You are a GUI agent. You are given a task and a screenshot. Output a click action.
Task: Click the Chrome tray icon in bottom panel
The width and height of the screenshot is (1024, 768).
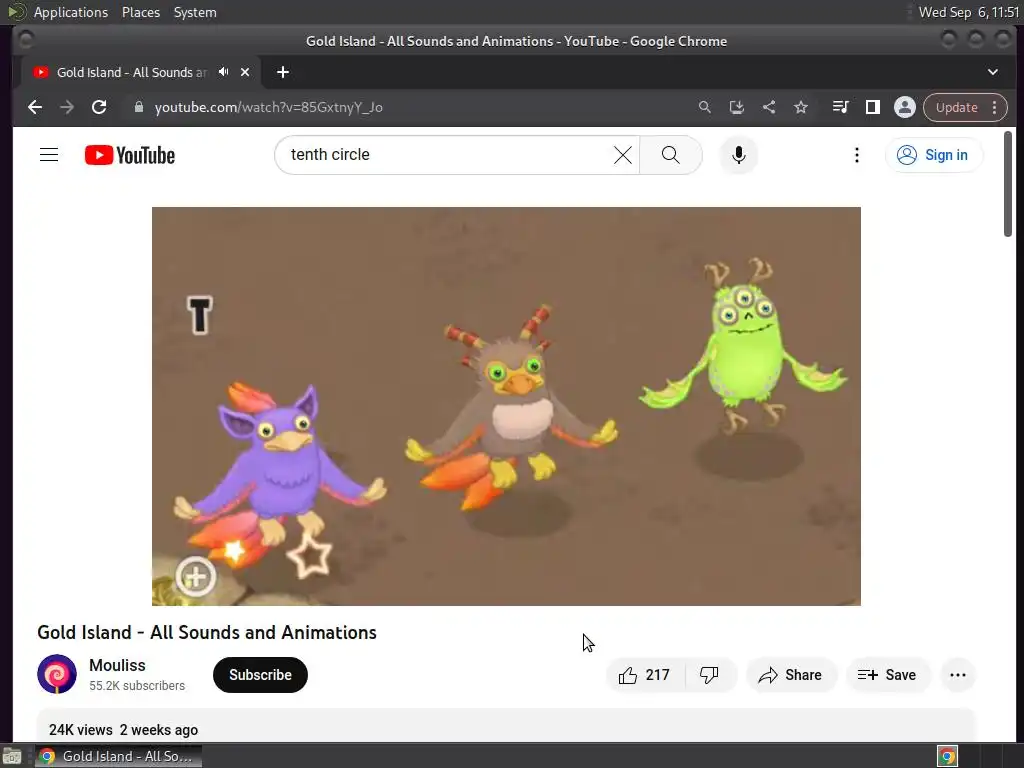pos(947,756)
